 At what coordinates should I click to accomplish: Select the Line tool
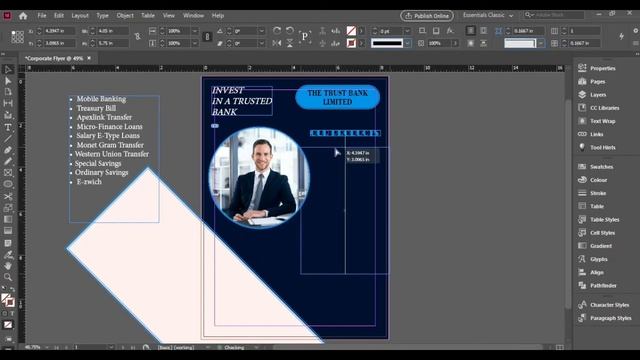(x=8, y=139)
